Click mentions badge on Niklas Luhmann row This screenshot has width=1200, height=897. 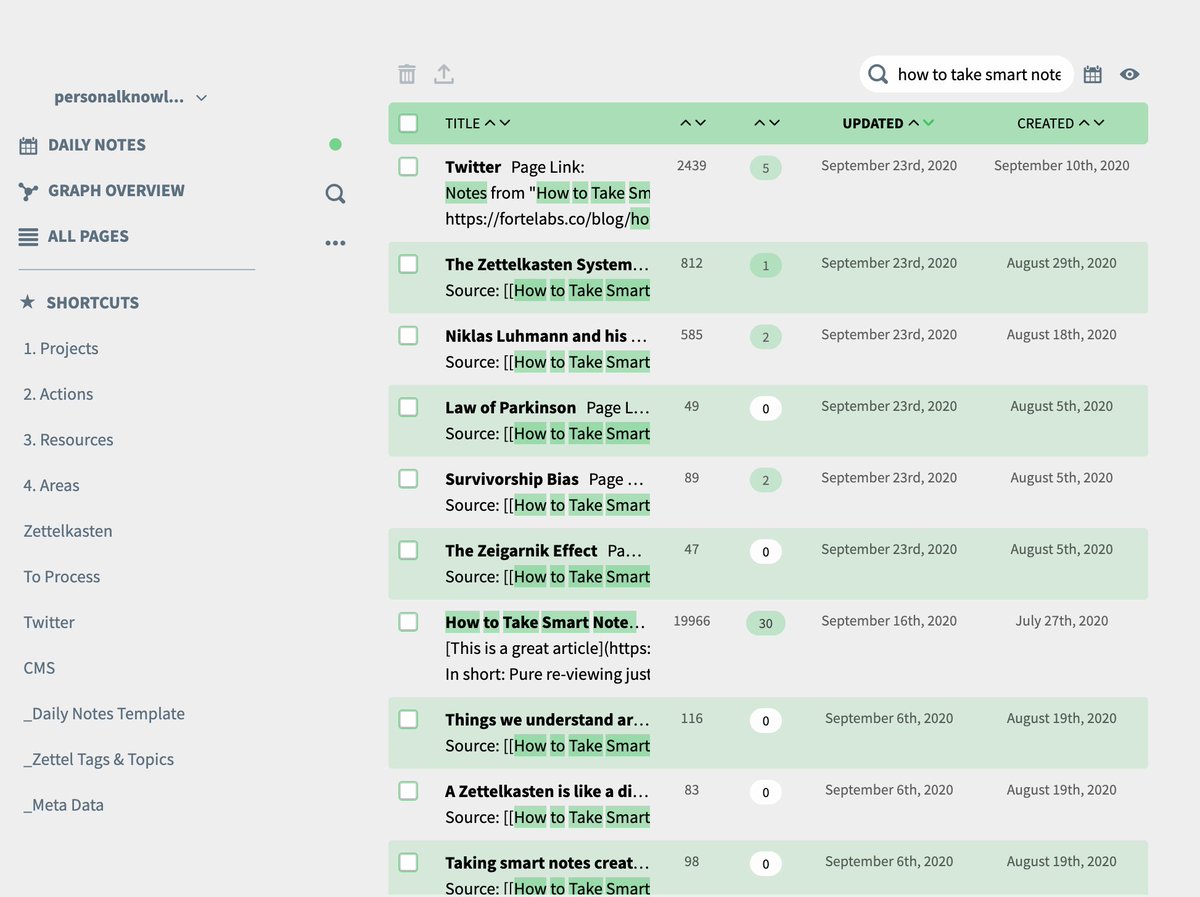766,337
